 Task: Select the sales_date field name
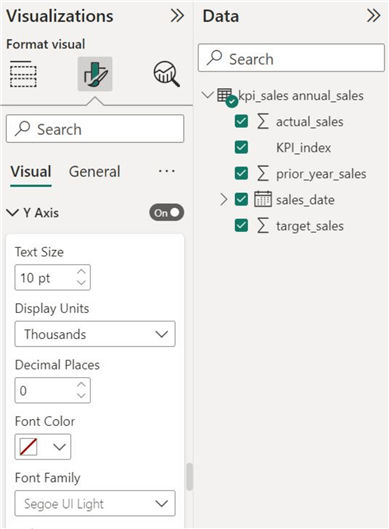[x=305, y=200]
